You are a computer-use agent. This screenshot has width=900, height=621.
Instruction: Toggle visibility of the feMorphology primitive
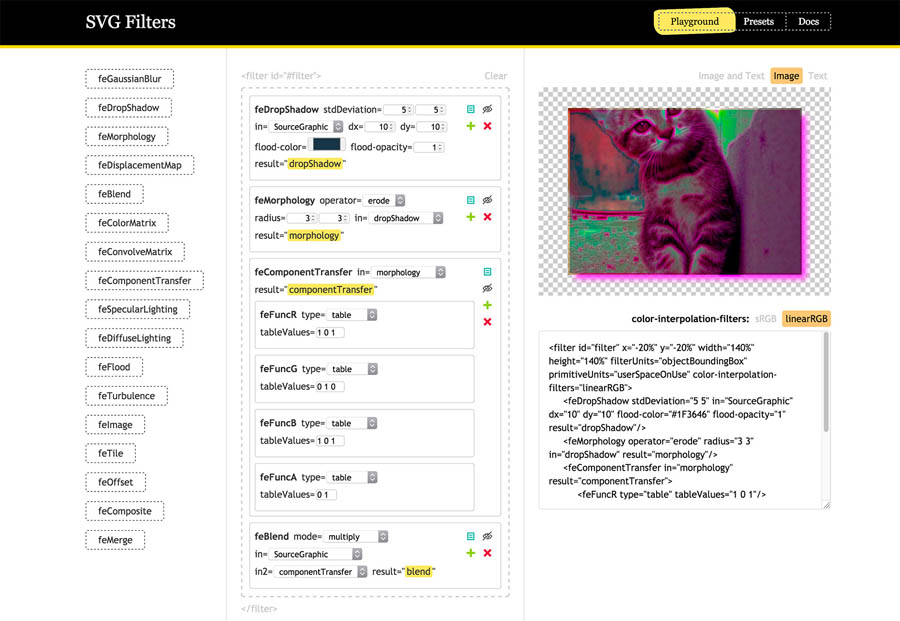(x=487, y=200)
